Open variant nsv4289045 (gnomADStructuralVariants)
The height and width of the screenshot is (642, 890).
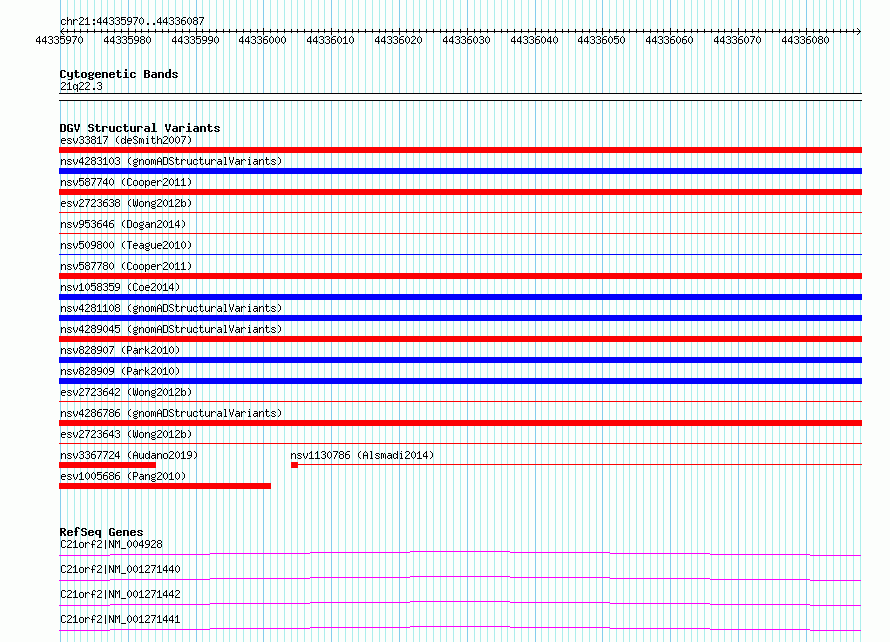point(171,329)
